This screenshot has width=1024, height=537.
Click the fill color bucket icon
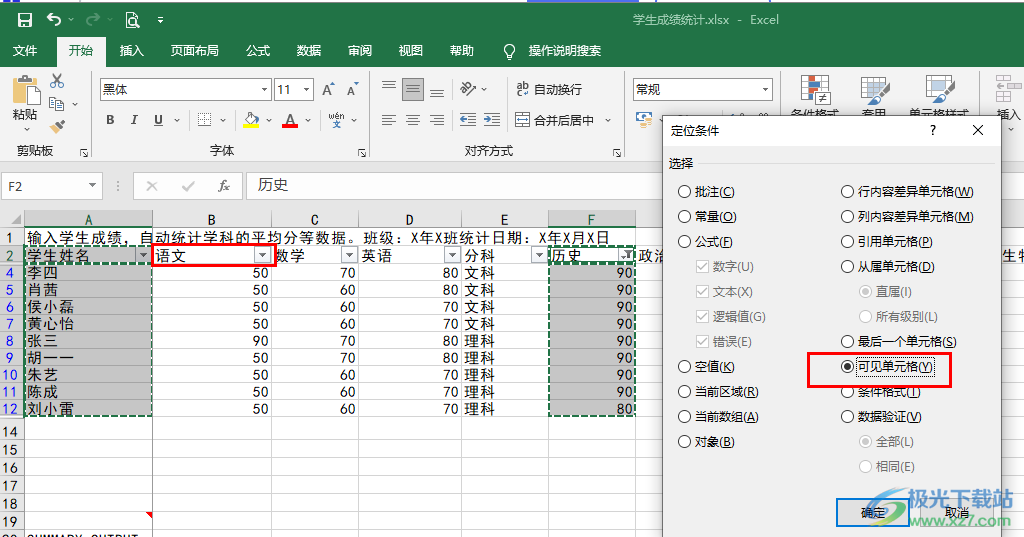251,120
